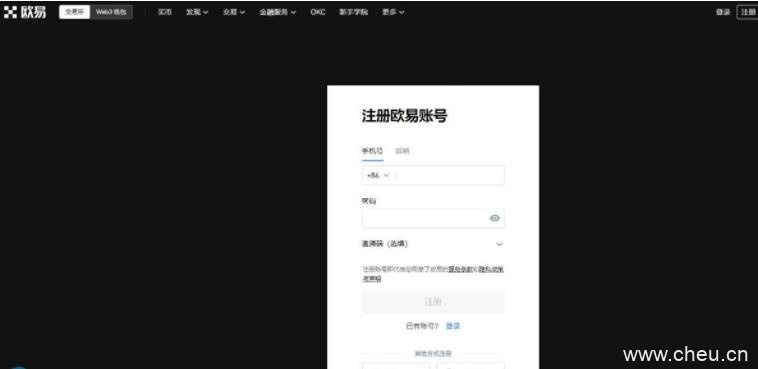The image size is (758, 369).
Task: Click 登录 in the top bar
Action: (x=723, y=12)
